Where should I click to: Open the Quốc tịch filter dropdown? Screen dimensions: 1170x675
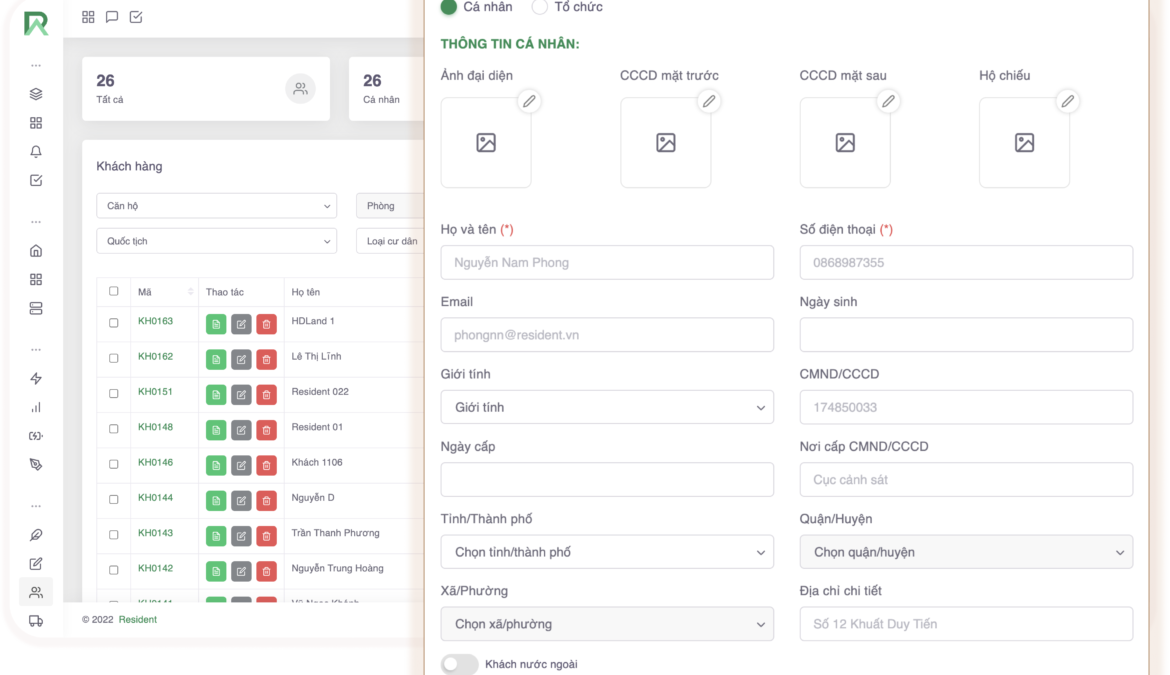(x=216, y=241)
